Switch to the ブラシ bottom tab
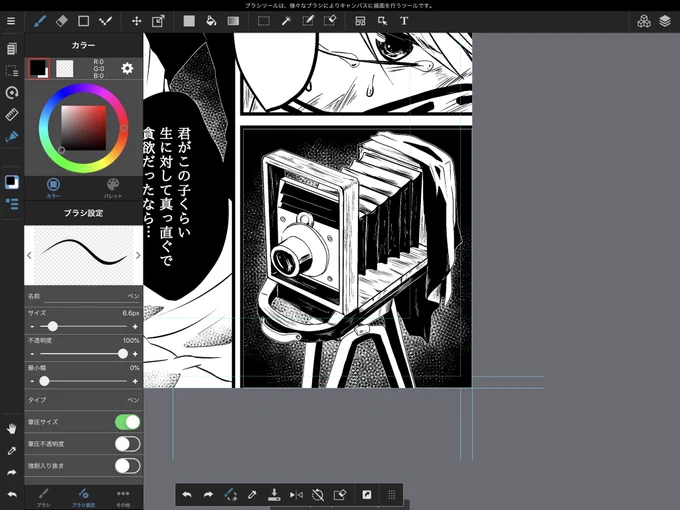Viewport: 680px width, 510px height. pos(43,498)
